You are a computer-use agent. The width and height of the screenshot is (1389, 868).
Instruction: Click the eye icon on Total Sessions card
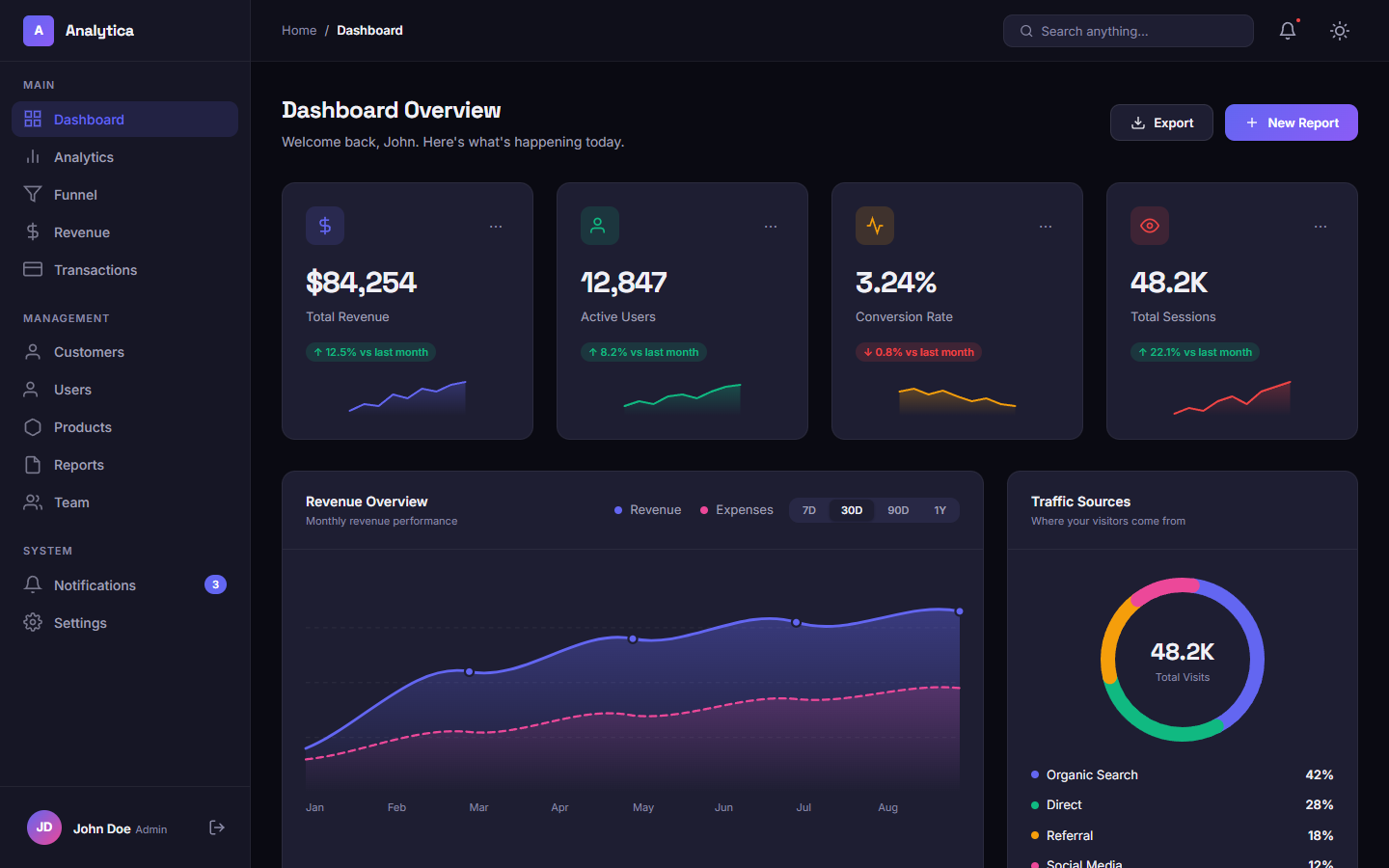click(1150, 226)
